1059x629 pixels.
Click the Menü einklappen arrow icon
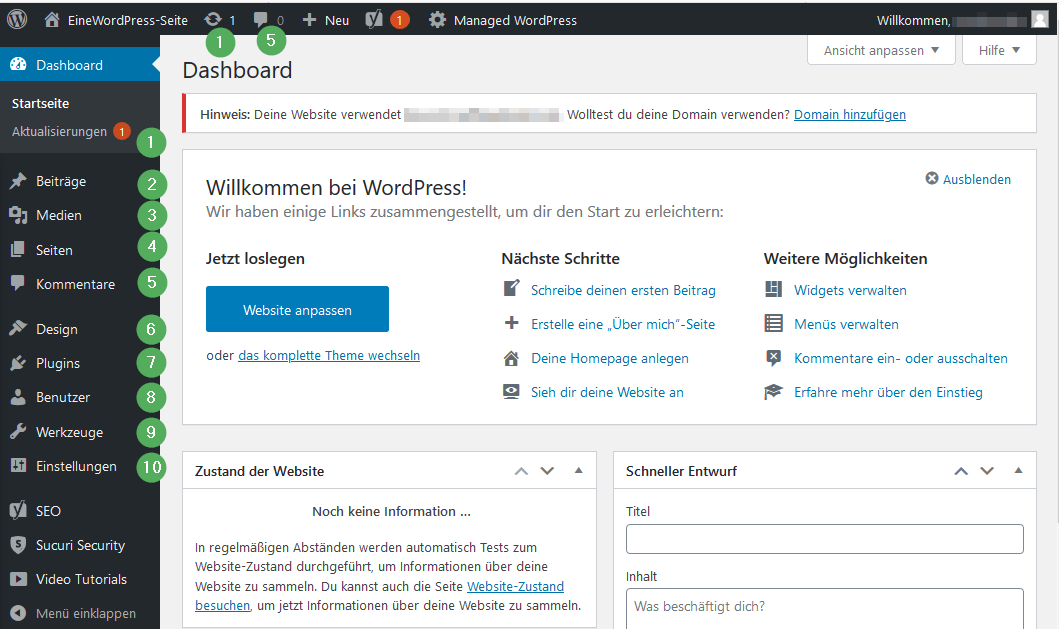pos(18,613)
